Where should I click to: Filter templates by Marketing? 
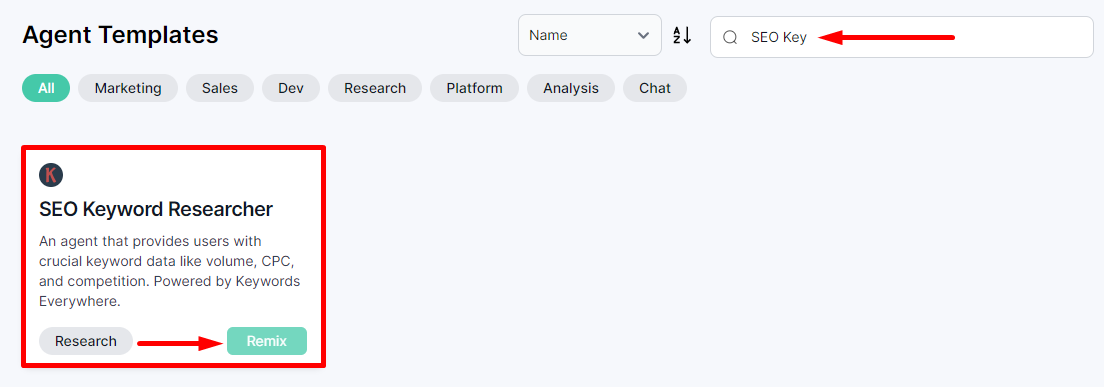(x=128, y=88)
